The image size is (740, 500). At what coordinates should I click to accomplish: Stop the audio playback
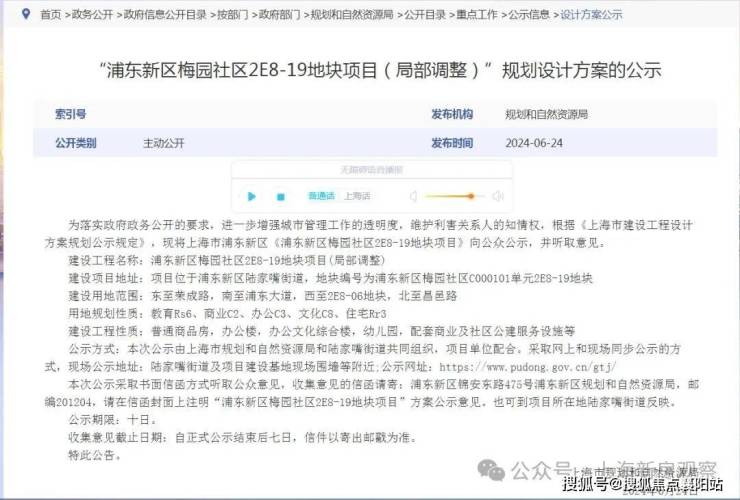tap(280, 196)
